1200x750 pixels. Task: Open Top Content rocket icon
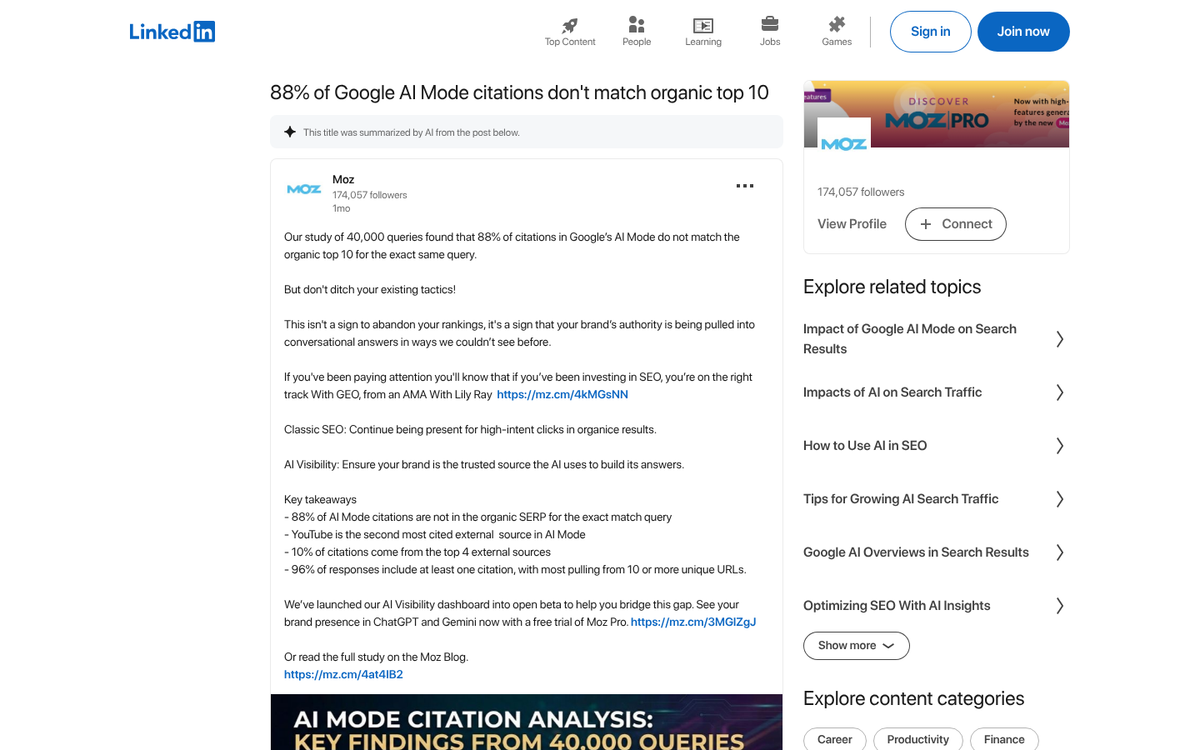click(570, 25)
